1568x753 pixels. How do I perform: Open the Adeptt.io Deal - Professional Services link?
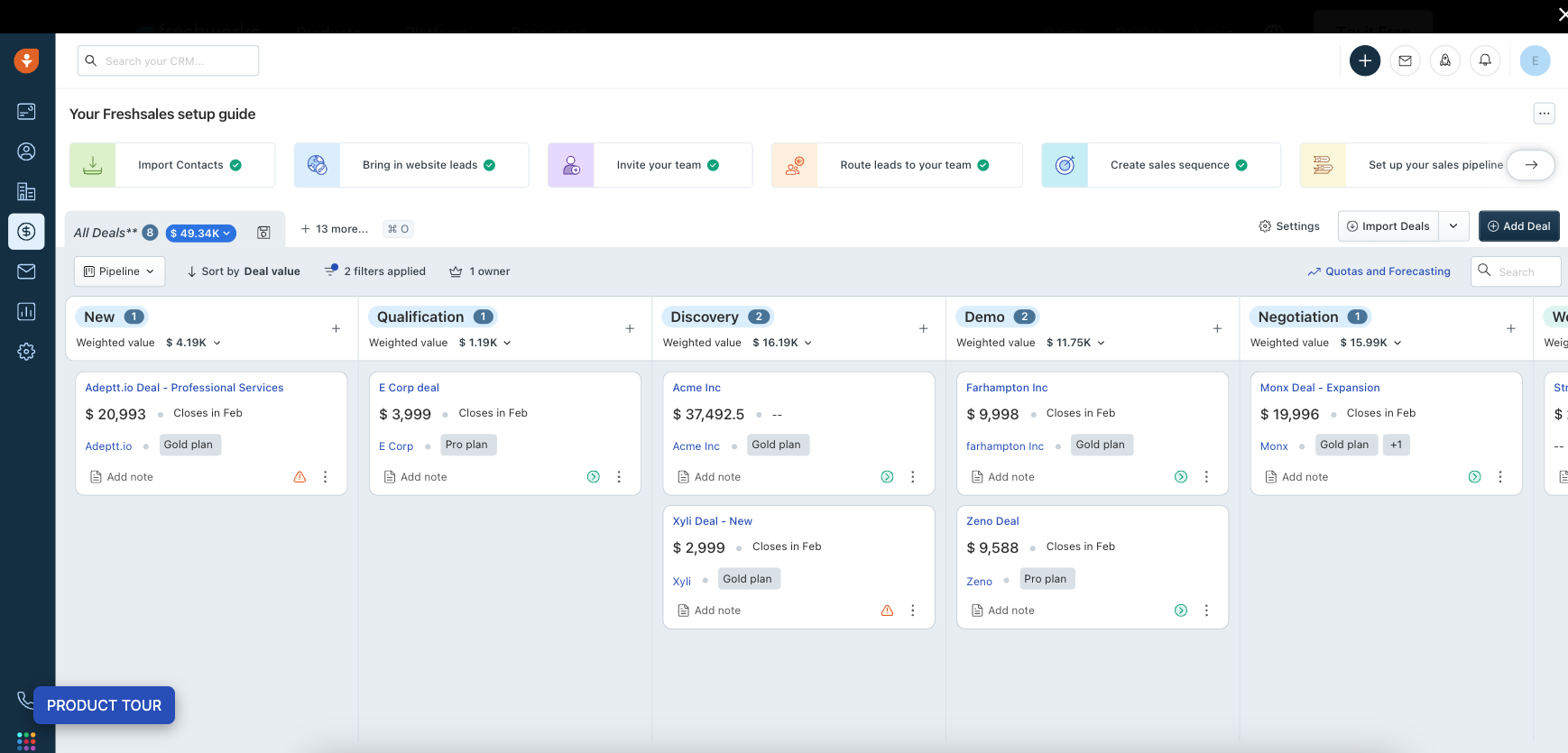click(x=184, y=388)
